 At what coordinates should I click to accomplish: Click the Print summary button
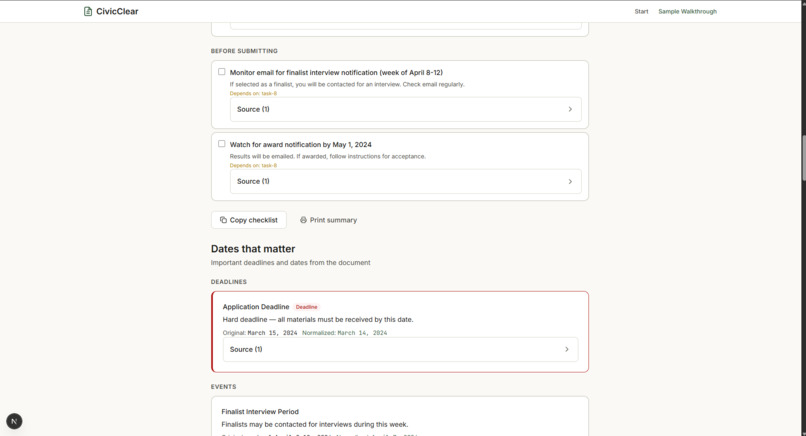pyautogui.click(x=328, y=220)
